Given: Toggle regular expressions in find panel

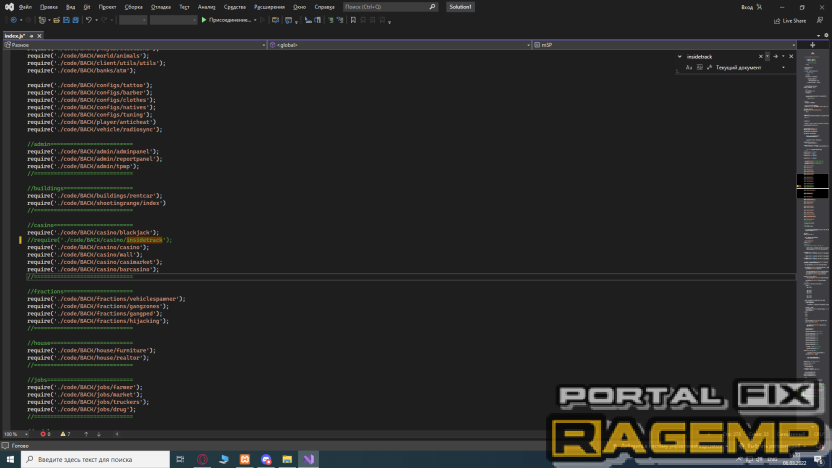Looking at the screenshot, I should tap(709, 67).
